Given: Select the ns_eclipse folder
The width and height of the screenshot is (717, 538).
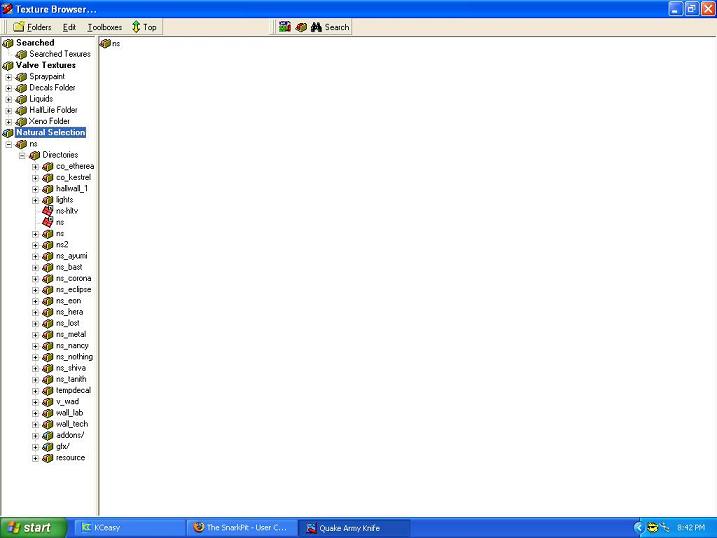Looking at the screenshot, I should 73,289.
